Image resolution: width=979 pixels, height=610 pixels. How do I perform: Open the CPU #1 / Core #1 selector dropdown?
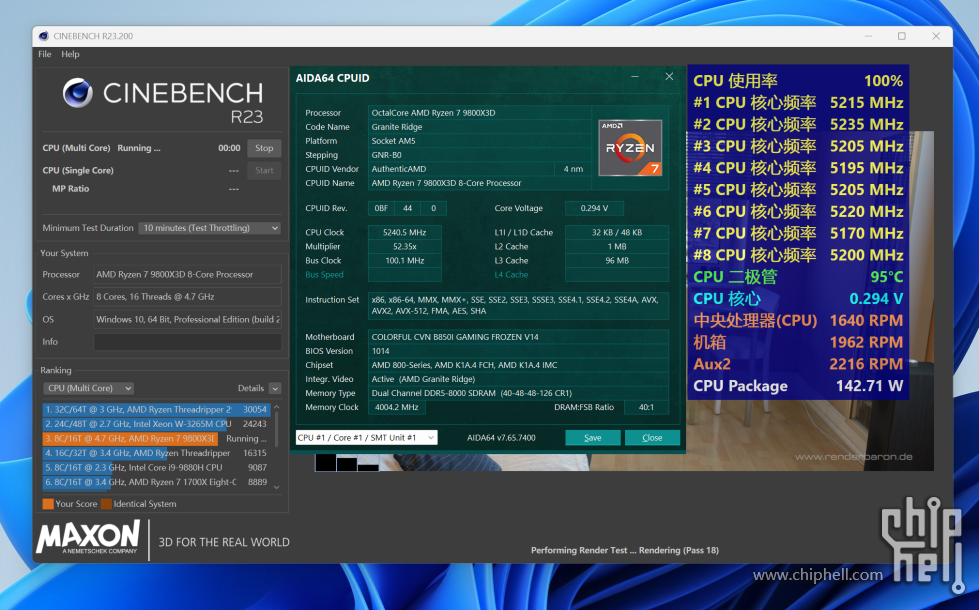pos(367,438)
